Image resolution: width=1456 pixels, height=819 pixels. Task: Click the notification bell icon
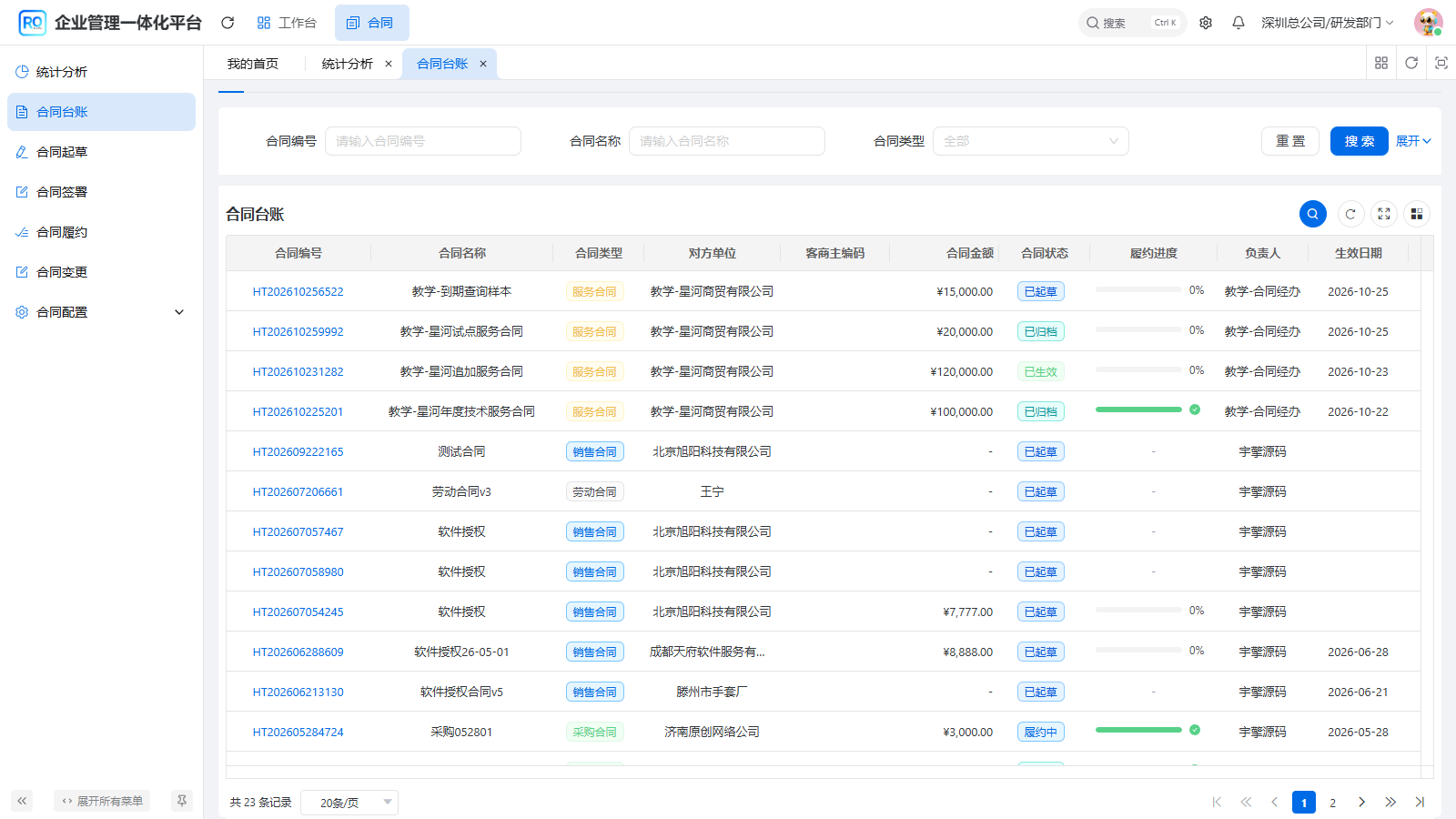pyautogui.click(x=1239, y=23)
